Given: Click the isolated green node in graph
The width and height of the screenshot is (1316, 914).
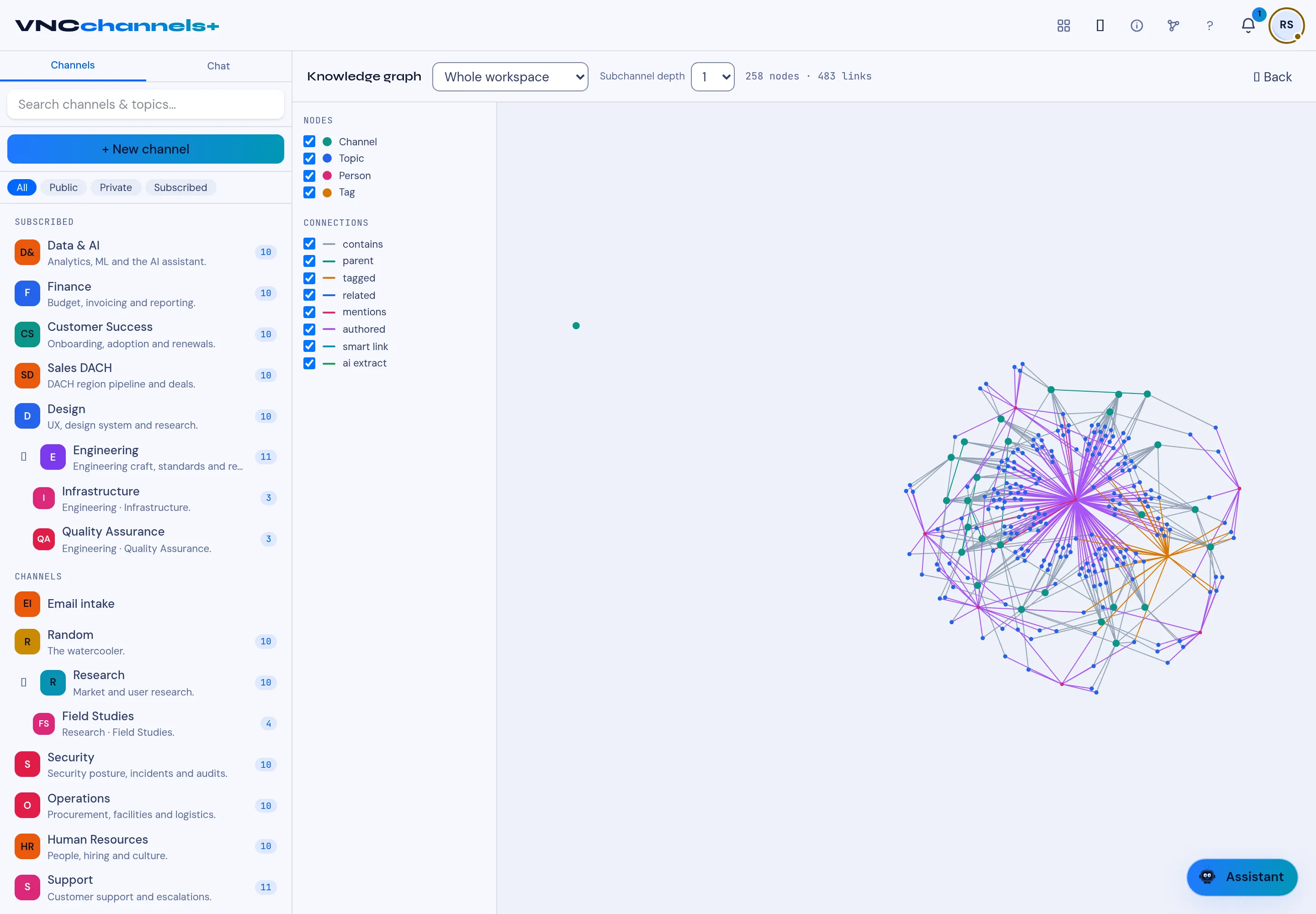Looking at the screenshot, I should pos(576,326).
